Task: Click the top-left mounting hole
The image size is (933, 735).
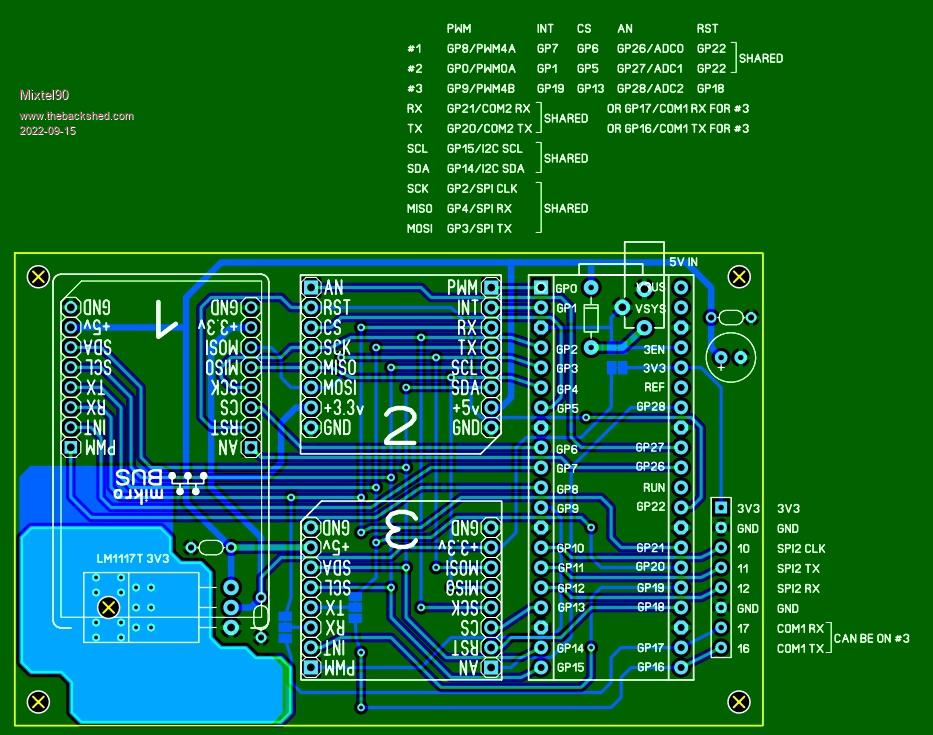Action: (38, 276)
